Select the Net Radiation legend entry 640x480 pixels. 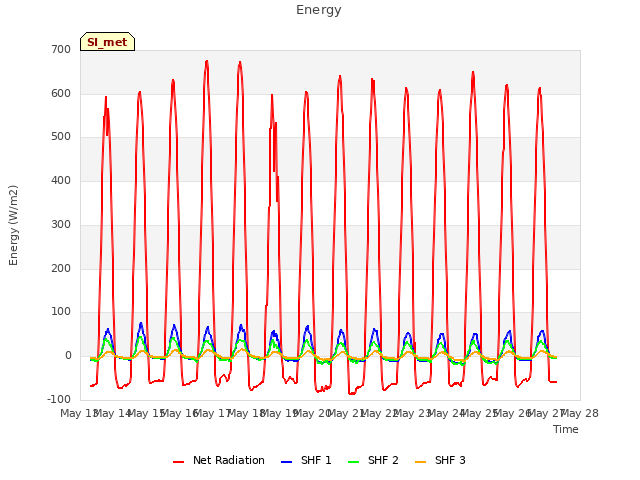point(219,460)
